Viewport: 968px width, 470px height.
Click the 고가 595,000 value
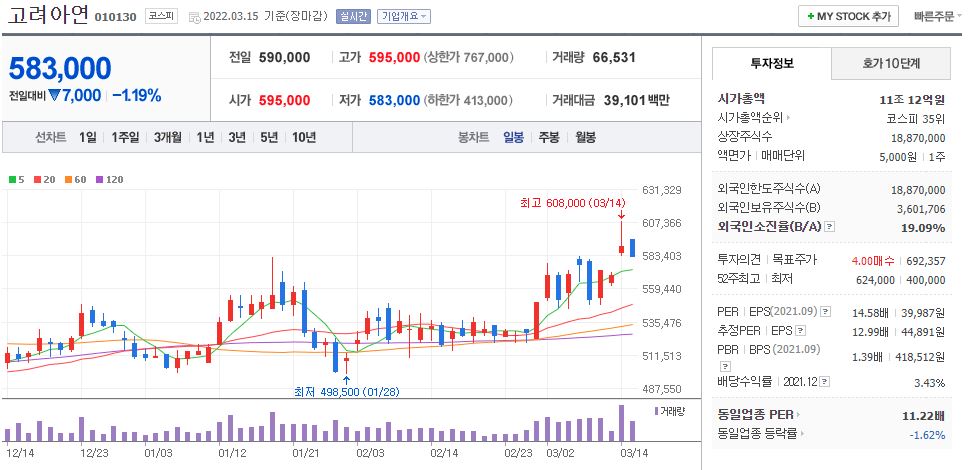pyautogui.click(x=394, y=58)
